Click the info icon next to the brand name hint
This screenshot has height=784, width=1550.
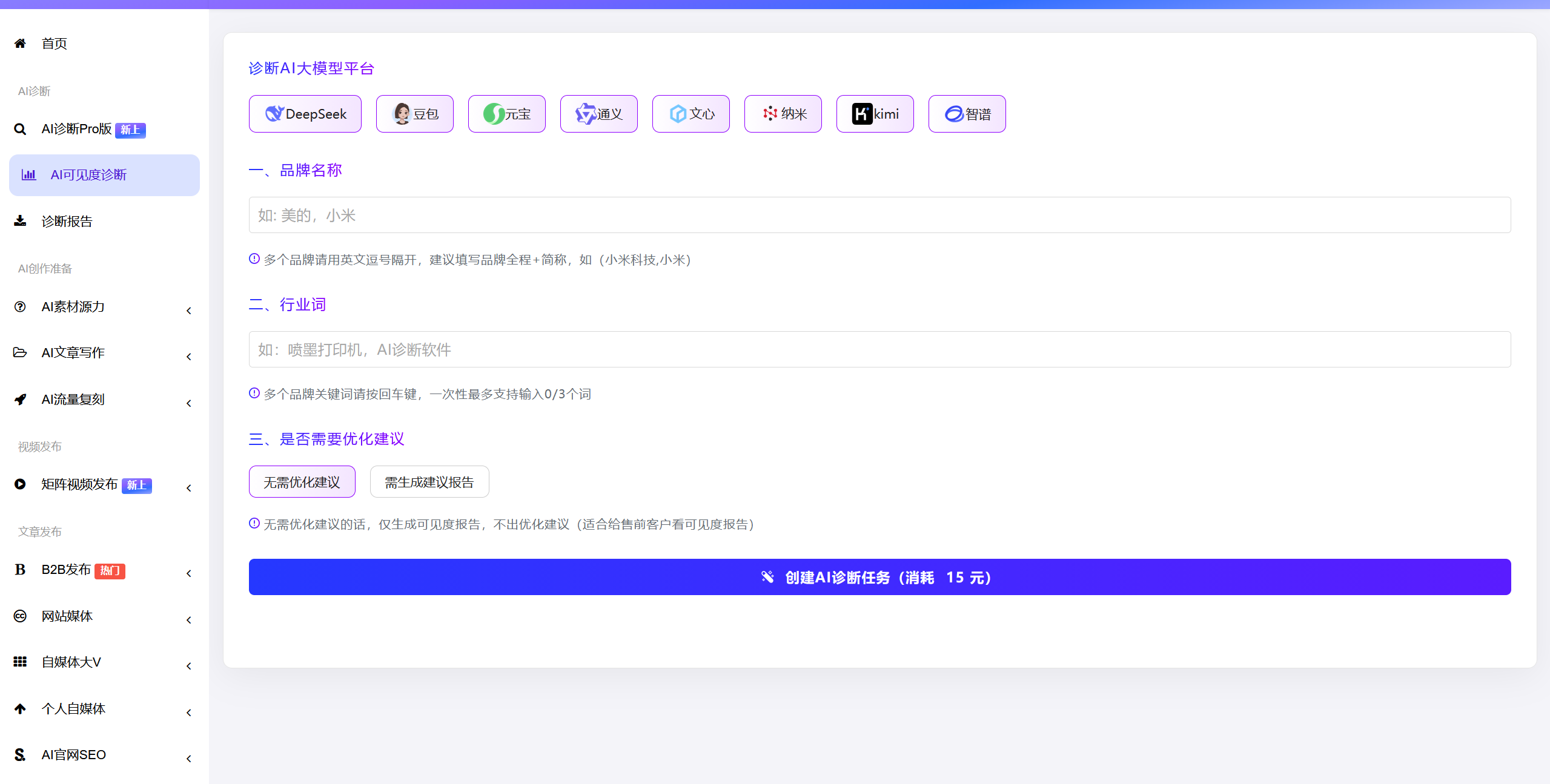point(254,259)
